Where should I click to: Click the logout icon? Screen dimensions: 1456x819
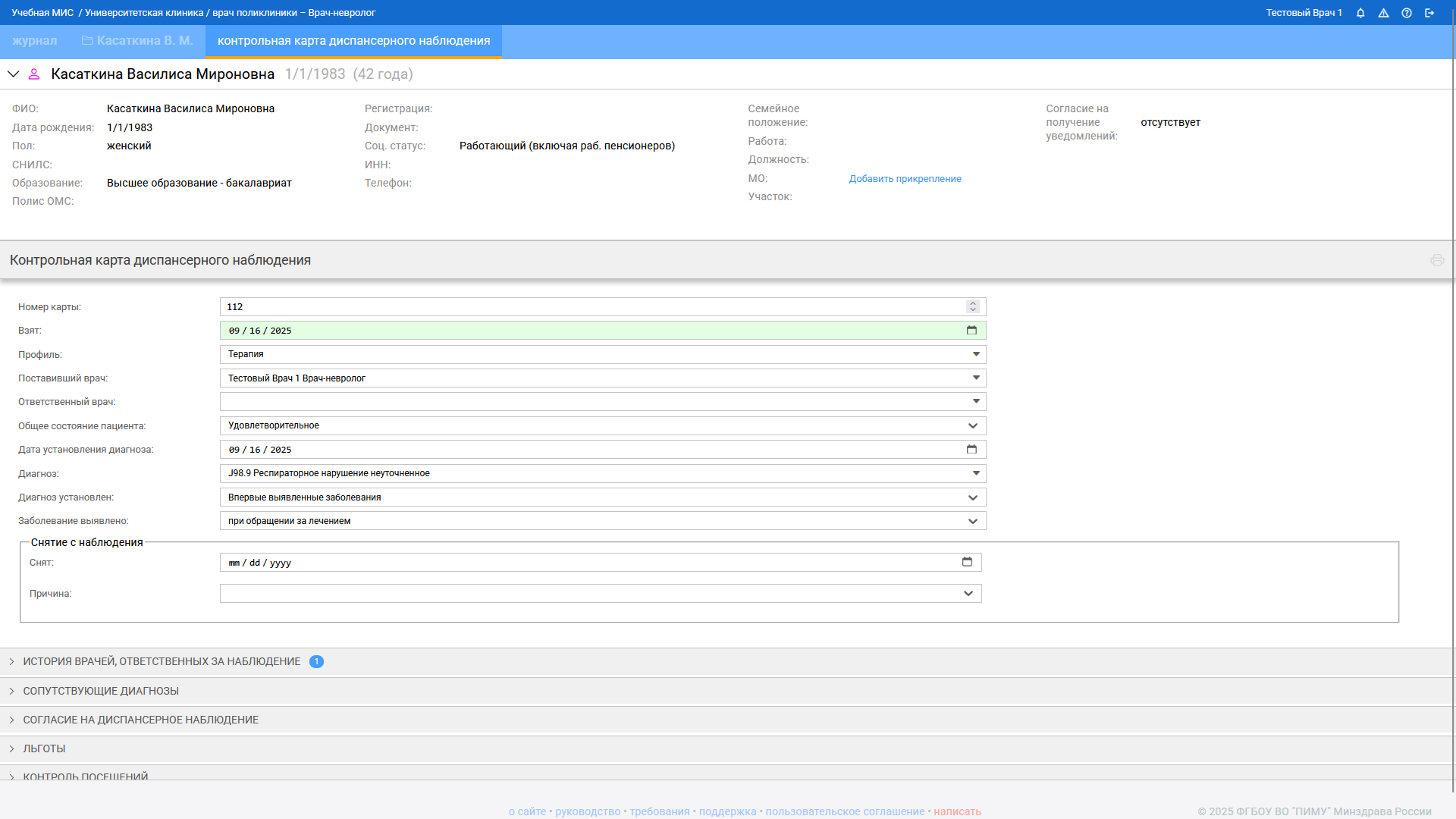(1429, 13)
